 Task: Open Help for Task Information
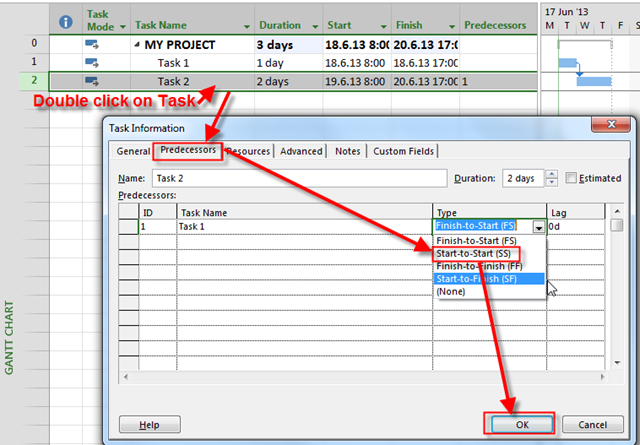click(x=149, y=424)
